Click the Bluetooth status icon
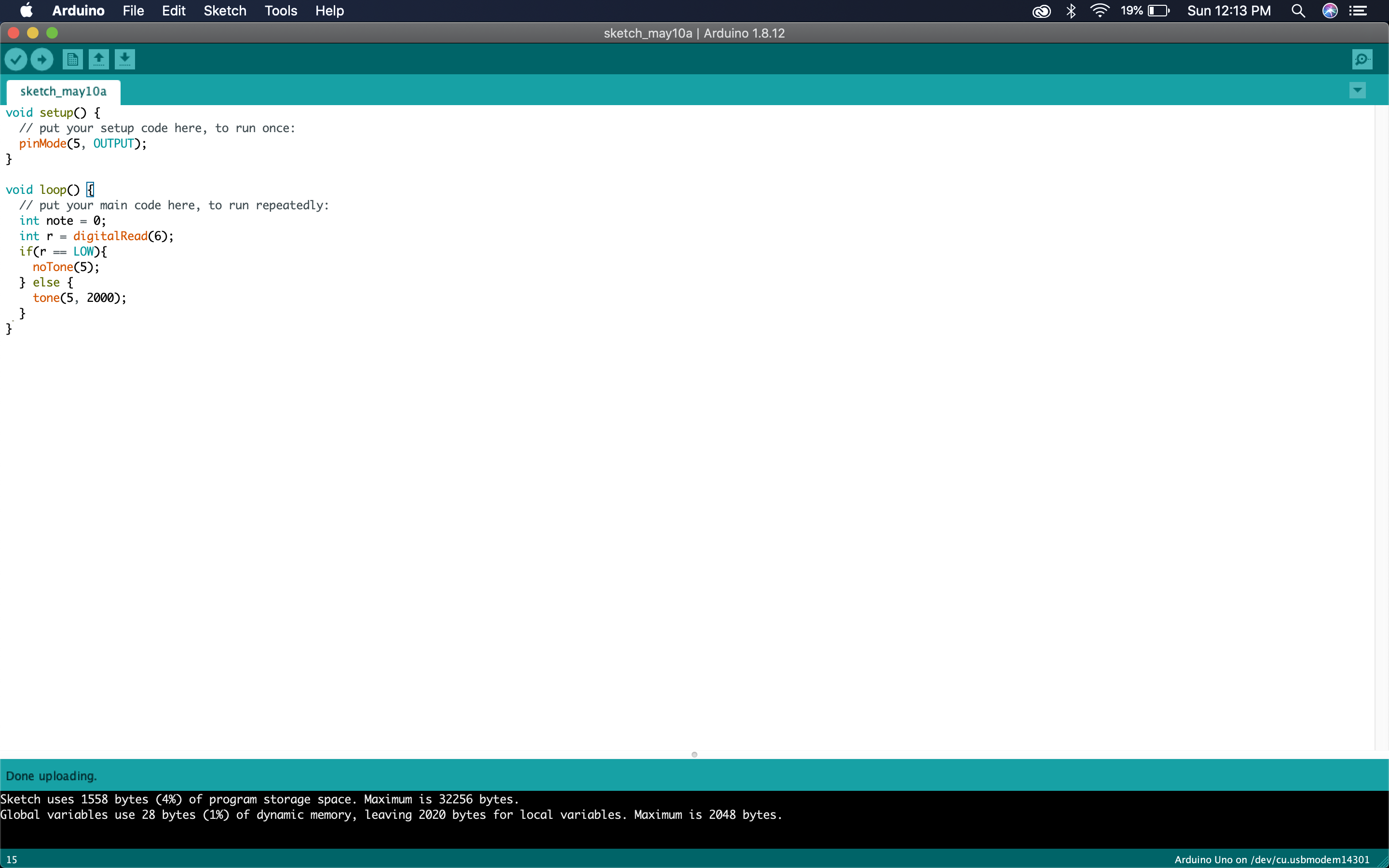Image resolution: width=1389 pixels, height=868 pixels. coord(1071,10)
